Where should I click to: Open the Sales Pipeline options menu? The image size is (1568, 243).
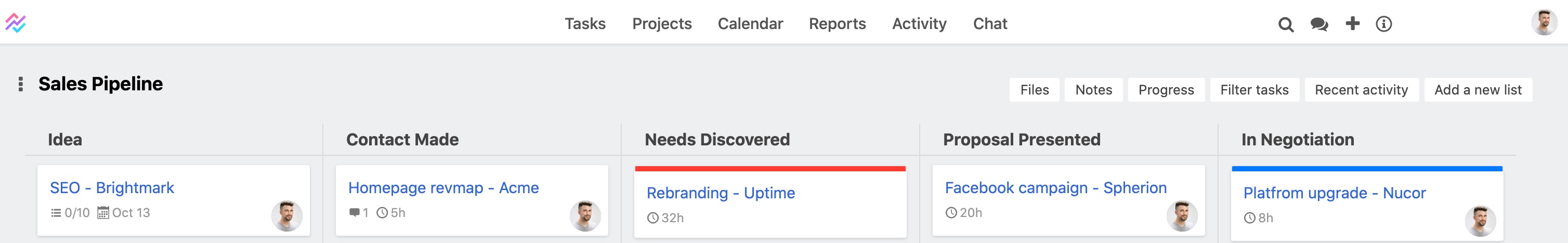[21, 84]
